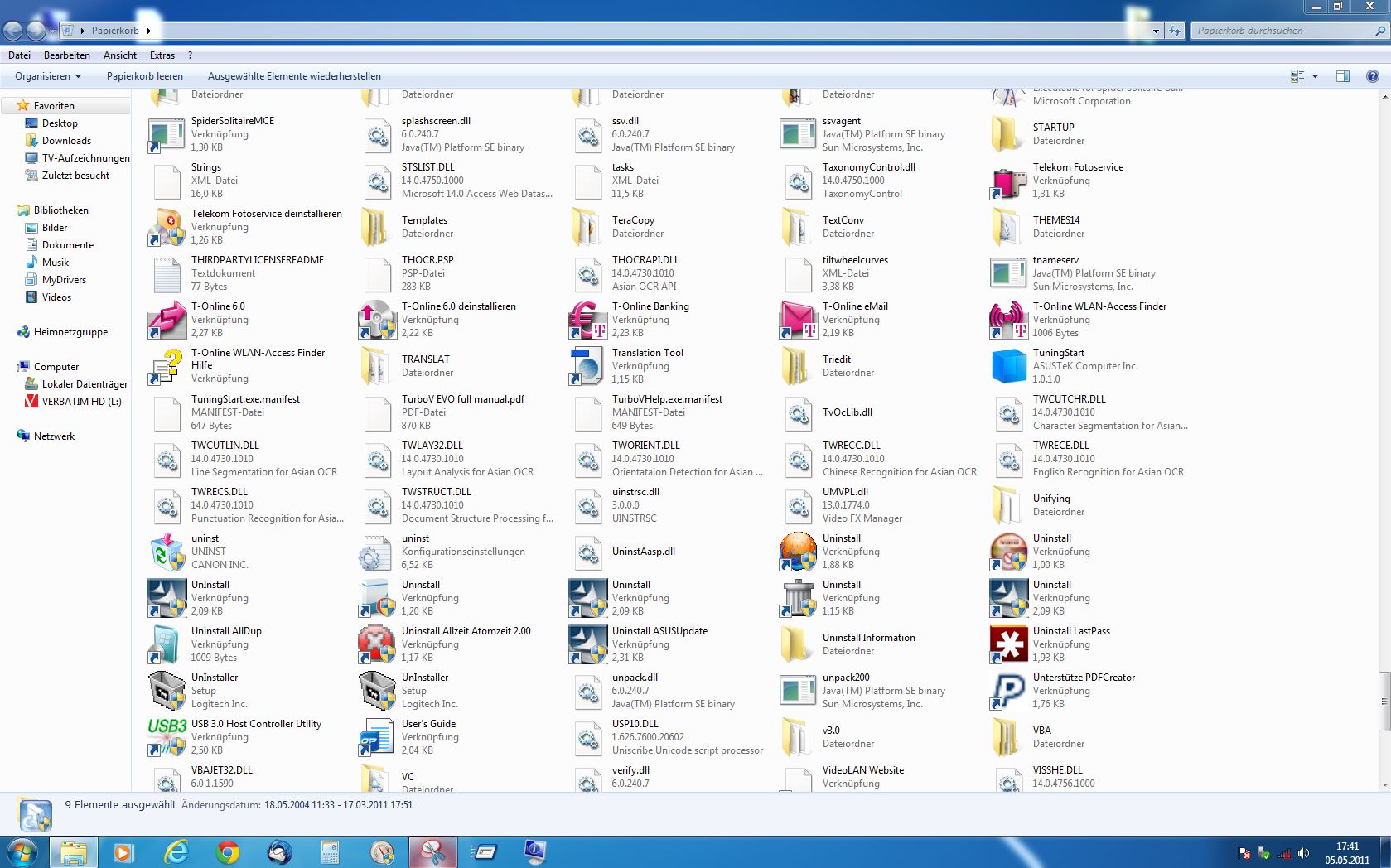Click the T-Online WLAN-Access Finder icon

[1009, 320]
